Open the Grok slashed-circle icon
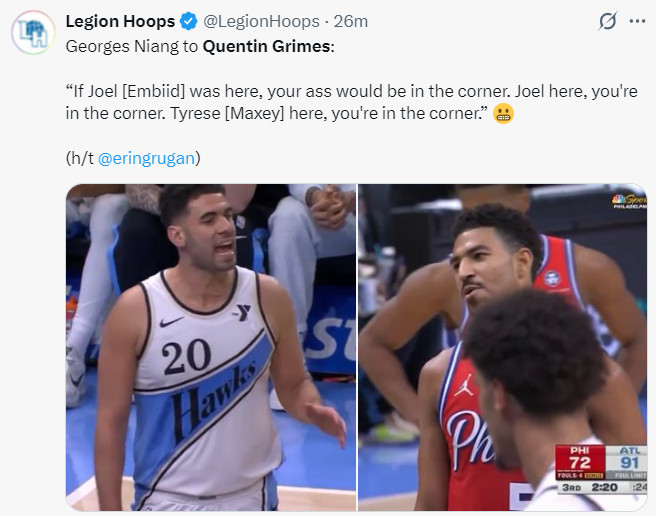 [x=607, y=21]
